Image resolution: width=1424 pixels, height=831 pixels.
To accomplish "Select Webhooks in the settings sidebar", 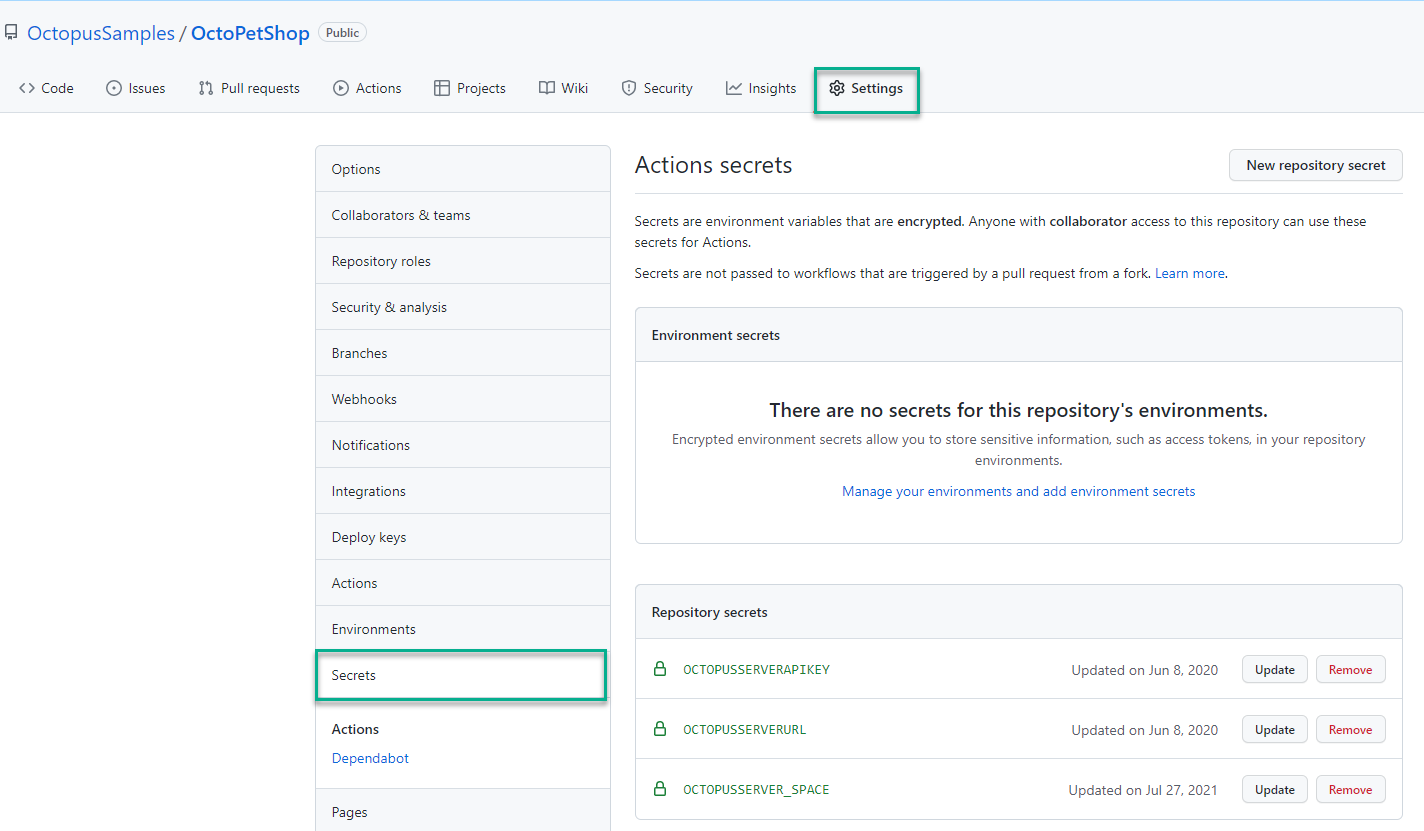I will pyautogui.click(x=364, y=398).
